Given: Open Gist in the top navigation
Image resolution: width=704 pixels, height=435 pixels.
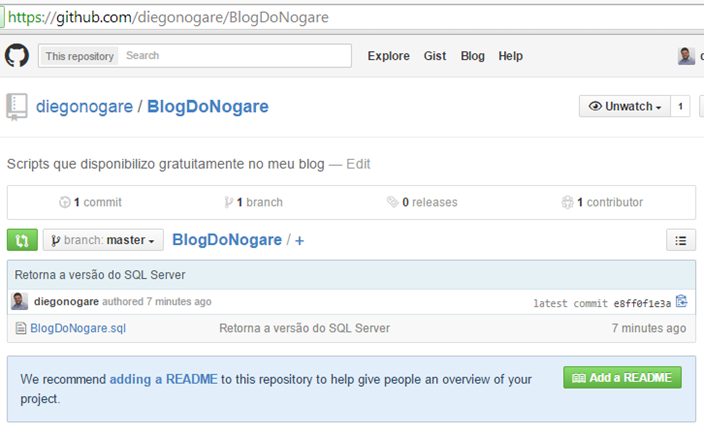Looking at the screenshot, I should click(435, 56).
